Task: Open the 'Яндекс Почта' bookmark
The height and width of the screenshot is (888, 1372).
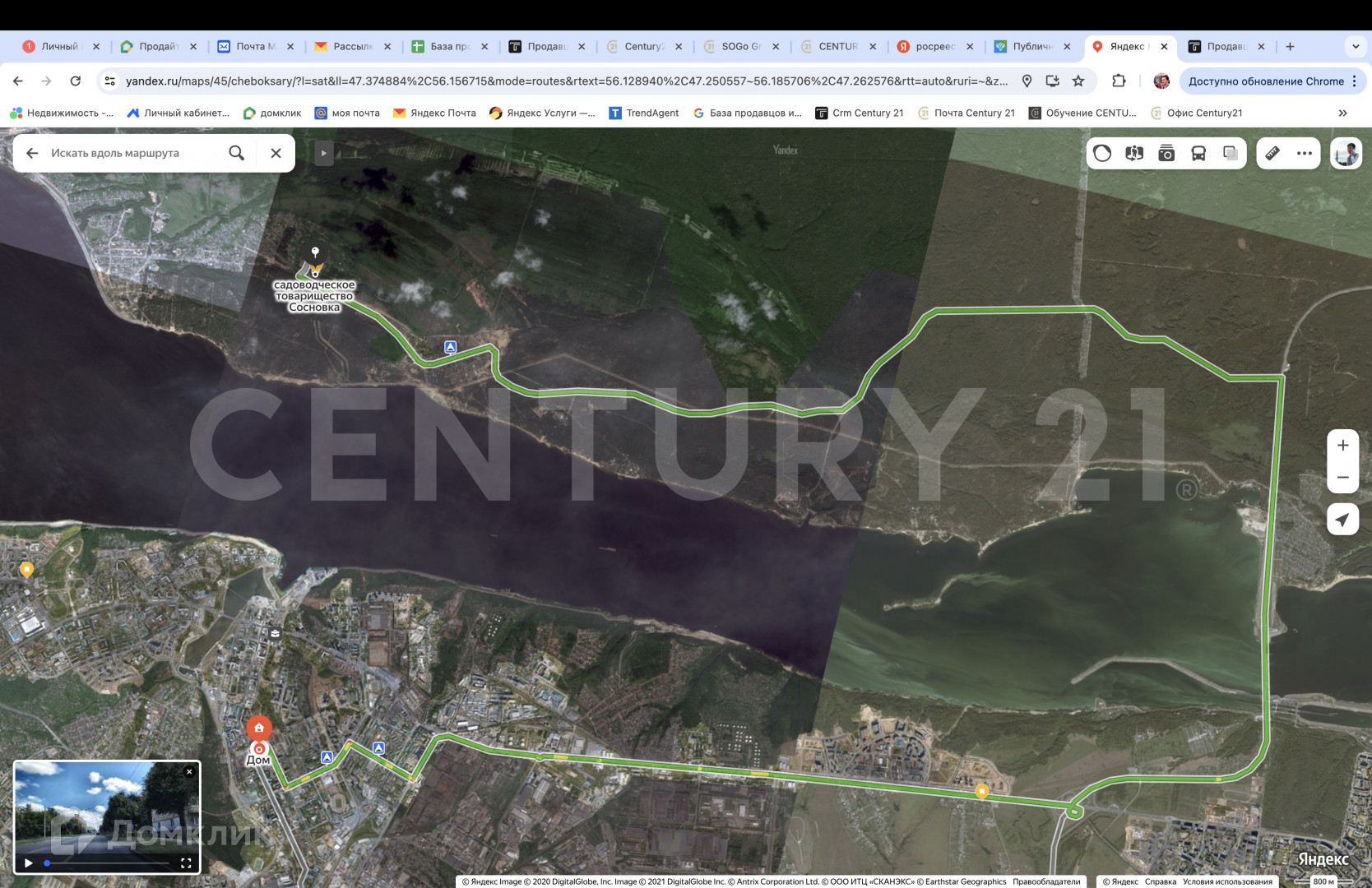Action: pos(434,113)
